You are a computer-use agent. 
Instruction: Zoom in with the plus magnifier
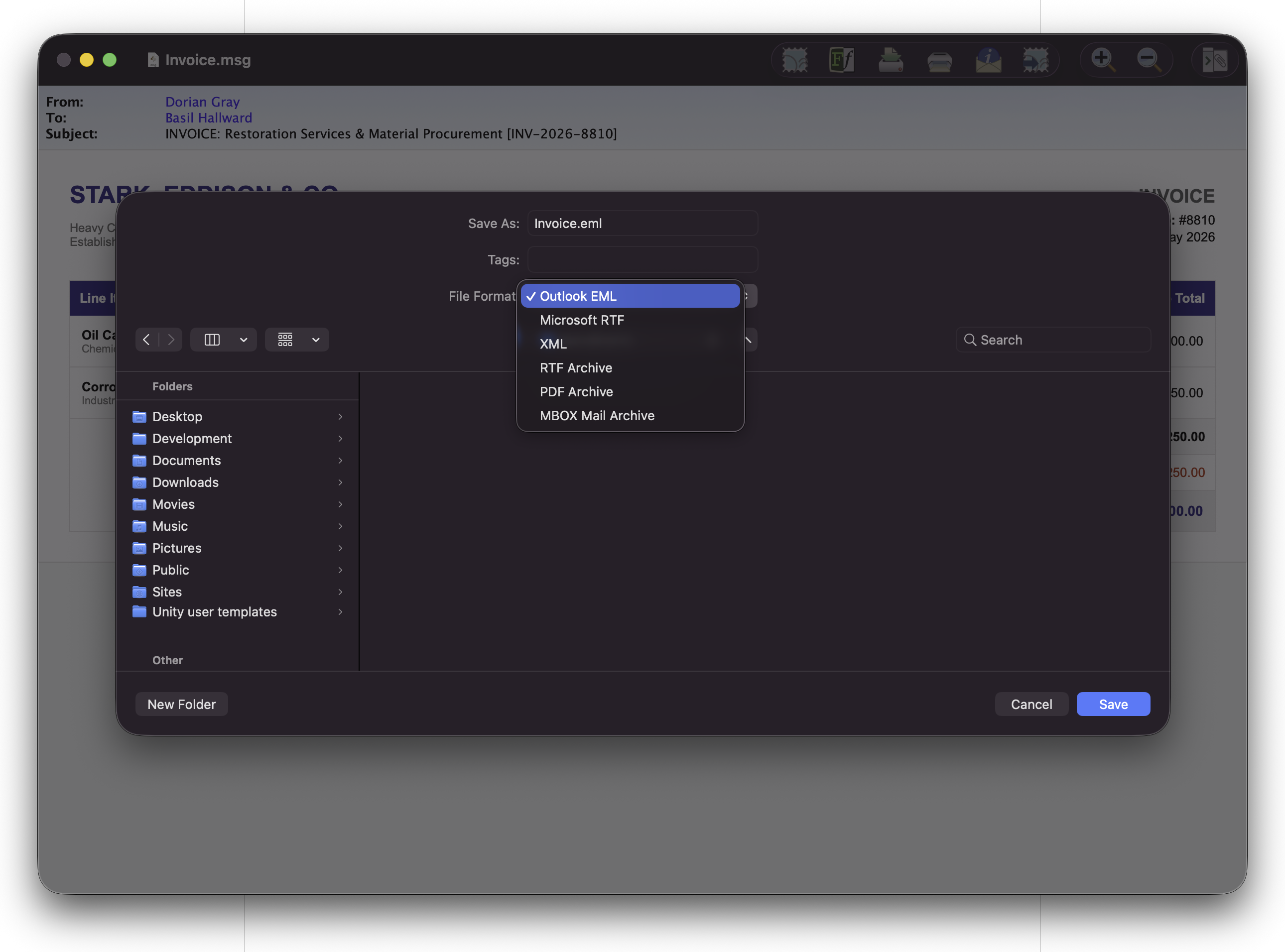pos(1103,59)
